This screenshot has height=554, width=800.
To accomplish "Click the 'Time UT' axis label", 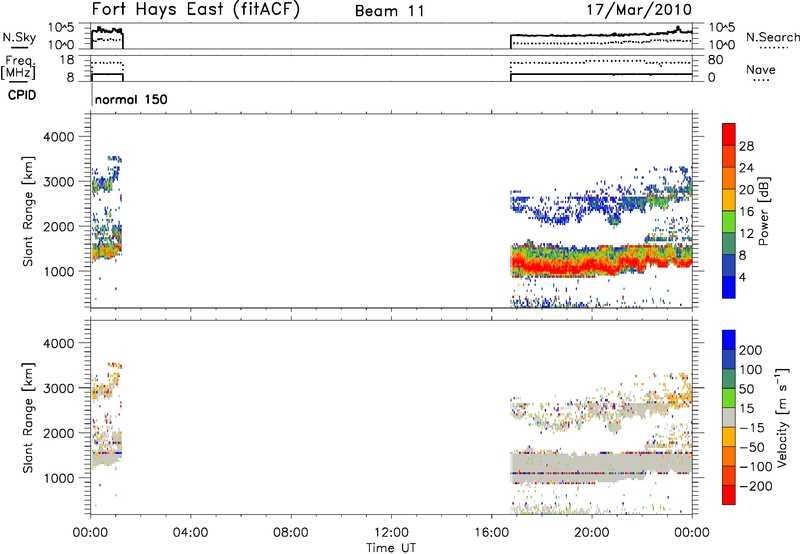I will pos(391,548).
